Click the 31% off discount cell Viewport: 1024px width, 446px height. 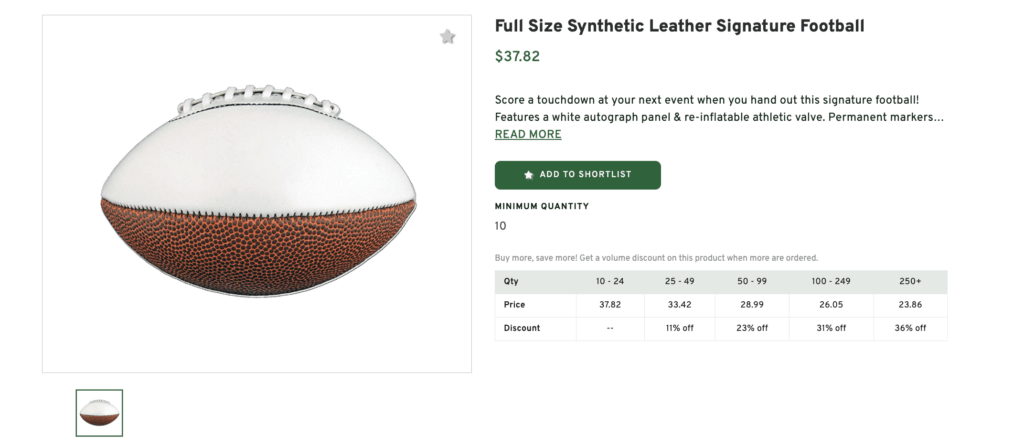pos(829,328)
